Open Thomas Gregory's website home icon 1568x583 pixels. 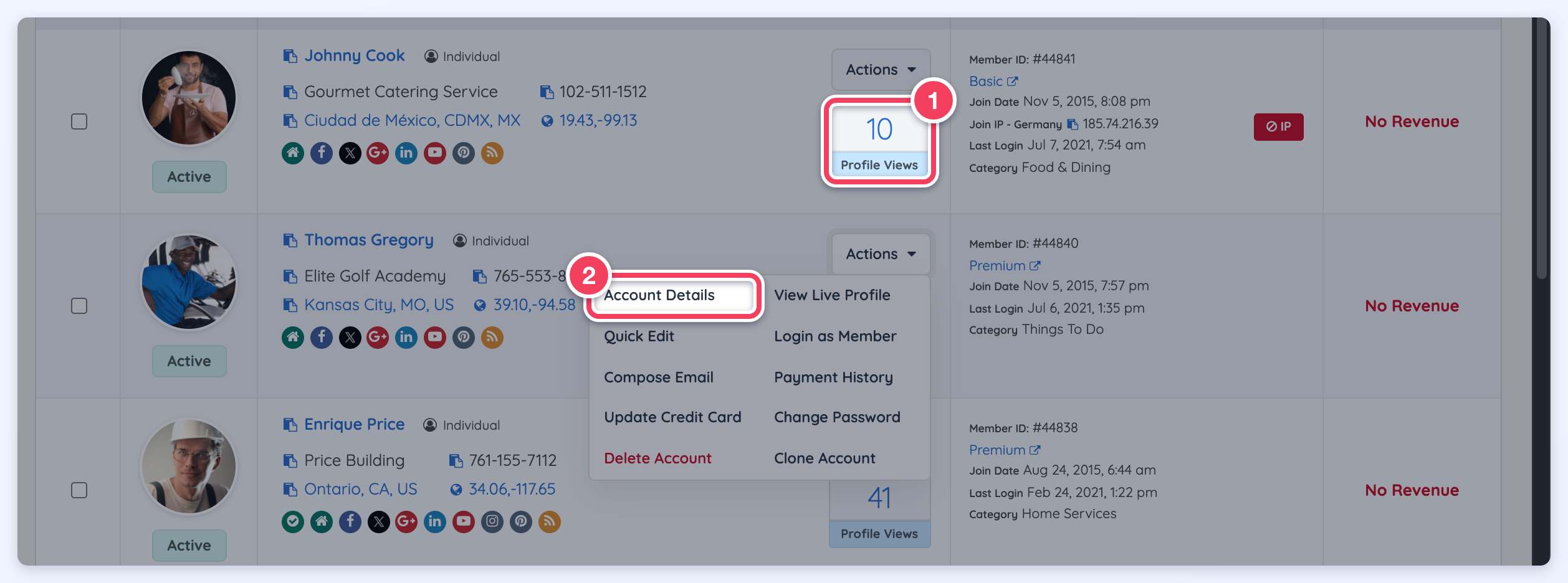pyautogui.click(x=293, y=337)
